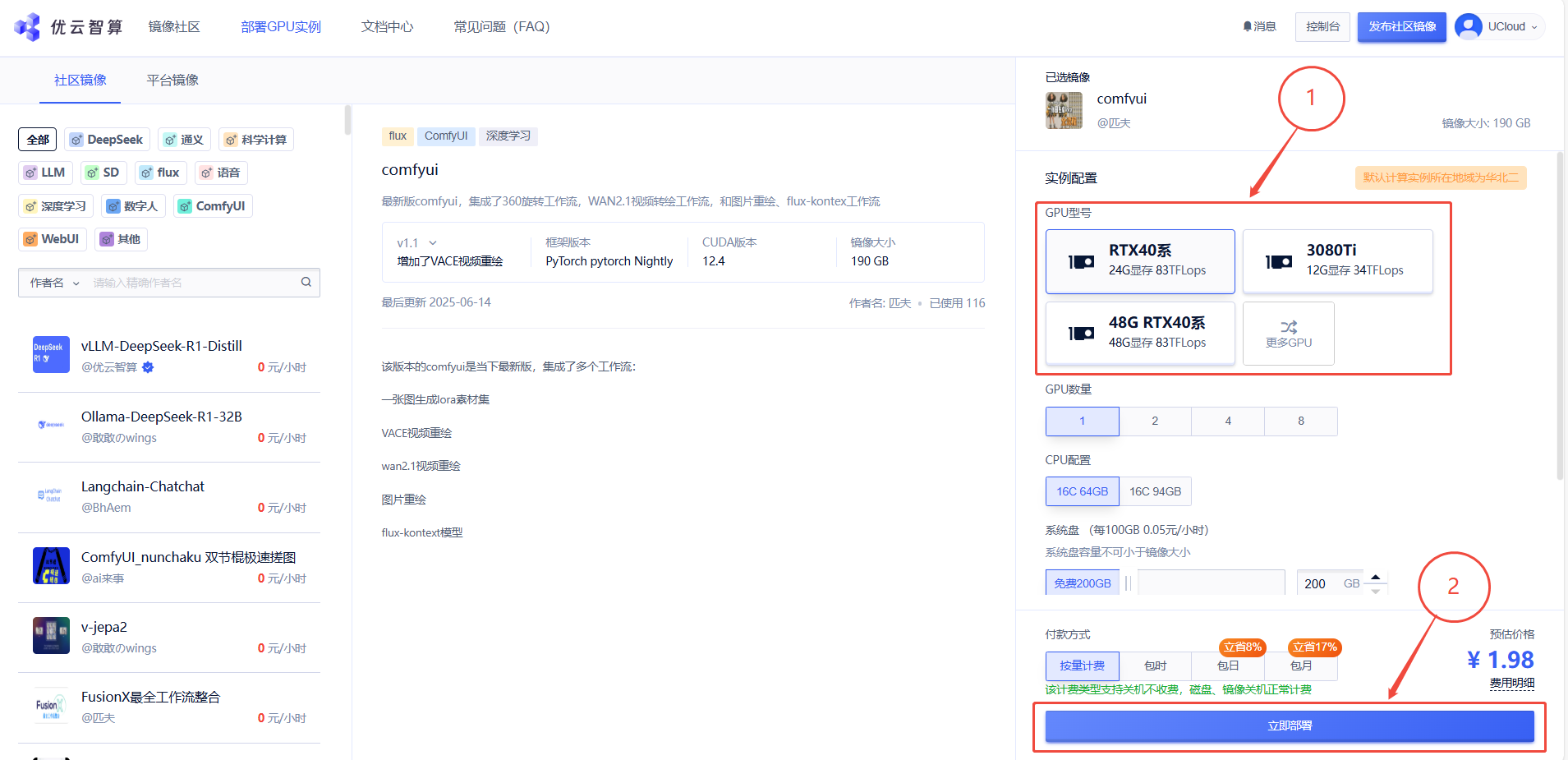This screenshot has width=1568, height=760.
Task: Open 部署GPU实例 navigation item
Action: pos(281,27)
